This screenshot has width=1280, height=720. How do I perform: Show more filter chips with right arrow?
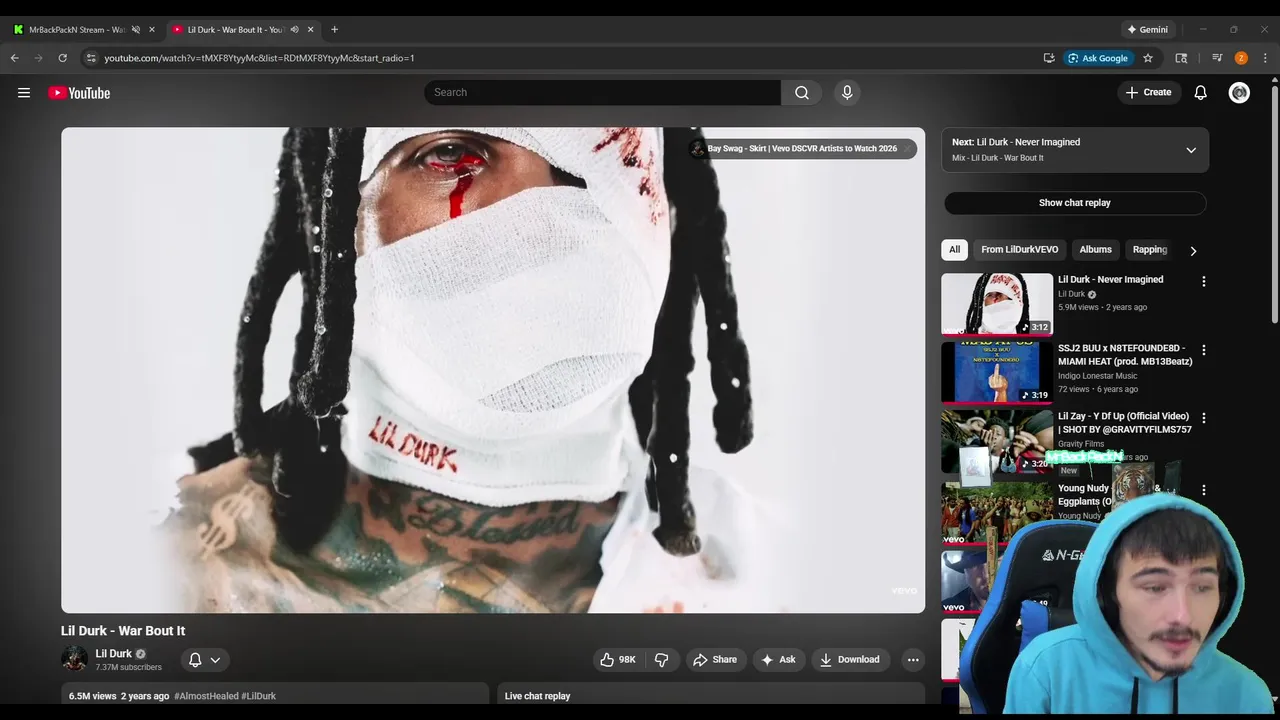pos(1193,250)
